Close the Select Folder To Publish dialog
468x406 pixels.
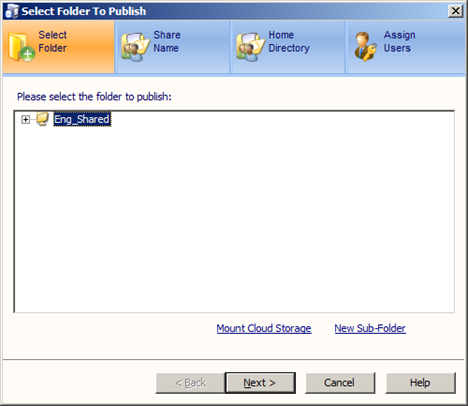(455, 11)
